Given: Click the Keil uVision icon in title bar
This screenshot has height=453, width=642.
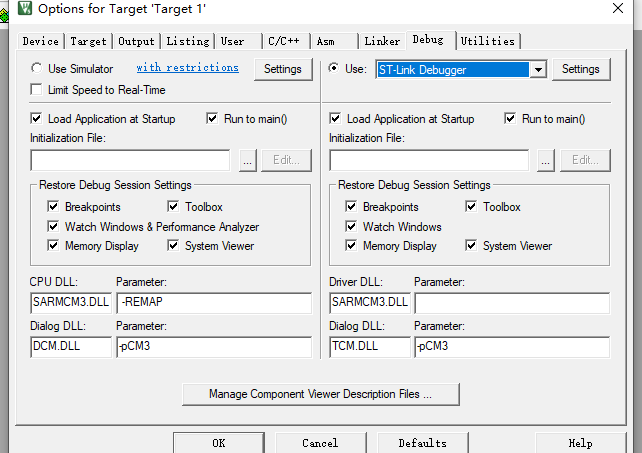Looking at the screenshot, I should pos(25,7).
